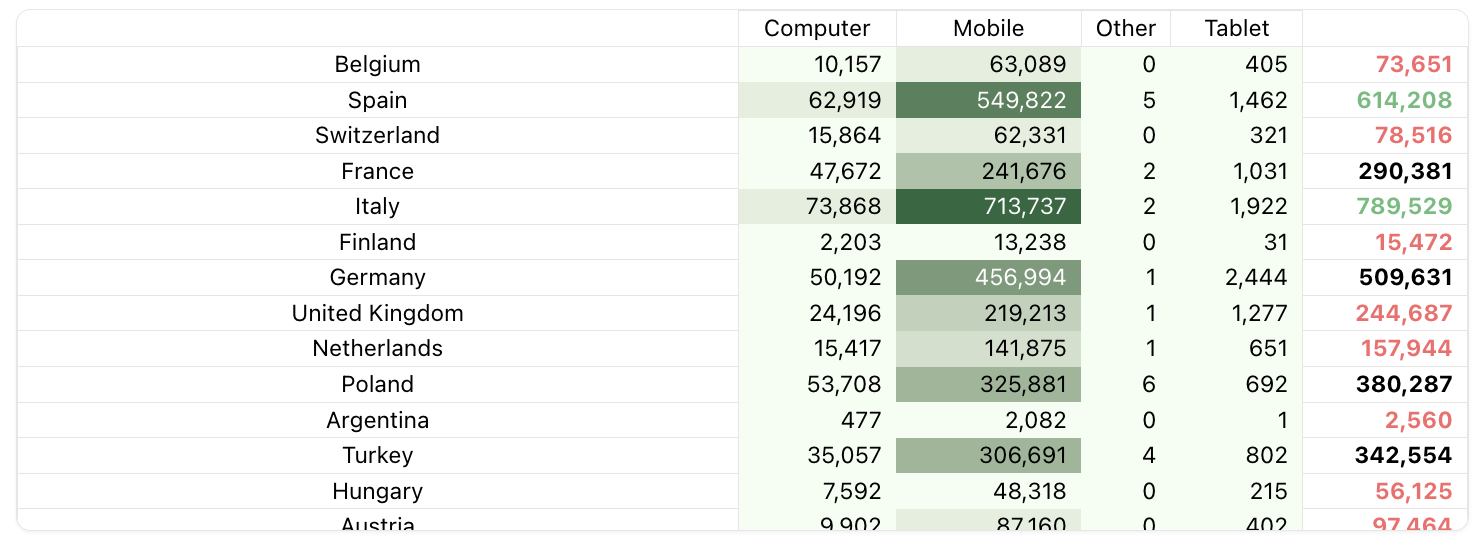The height and width of the screenshot is (548, 1482).
Task: Select the Hungary row label
Action: click(x=377, y=492)
